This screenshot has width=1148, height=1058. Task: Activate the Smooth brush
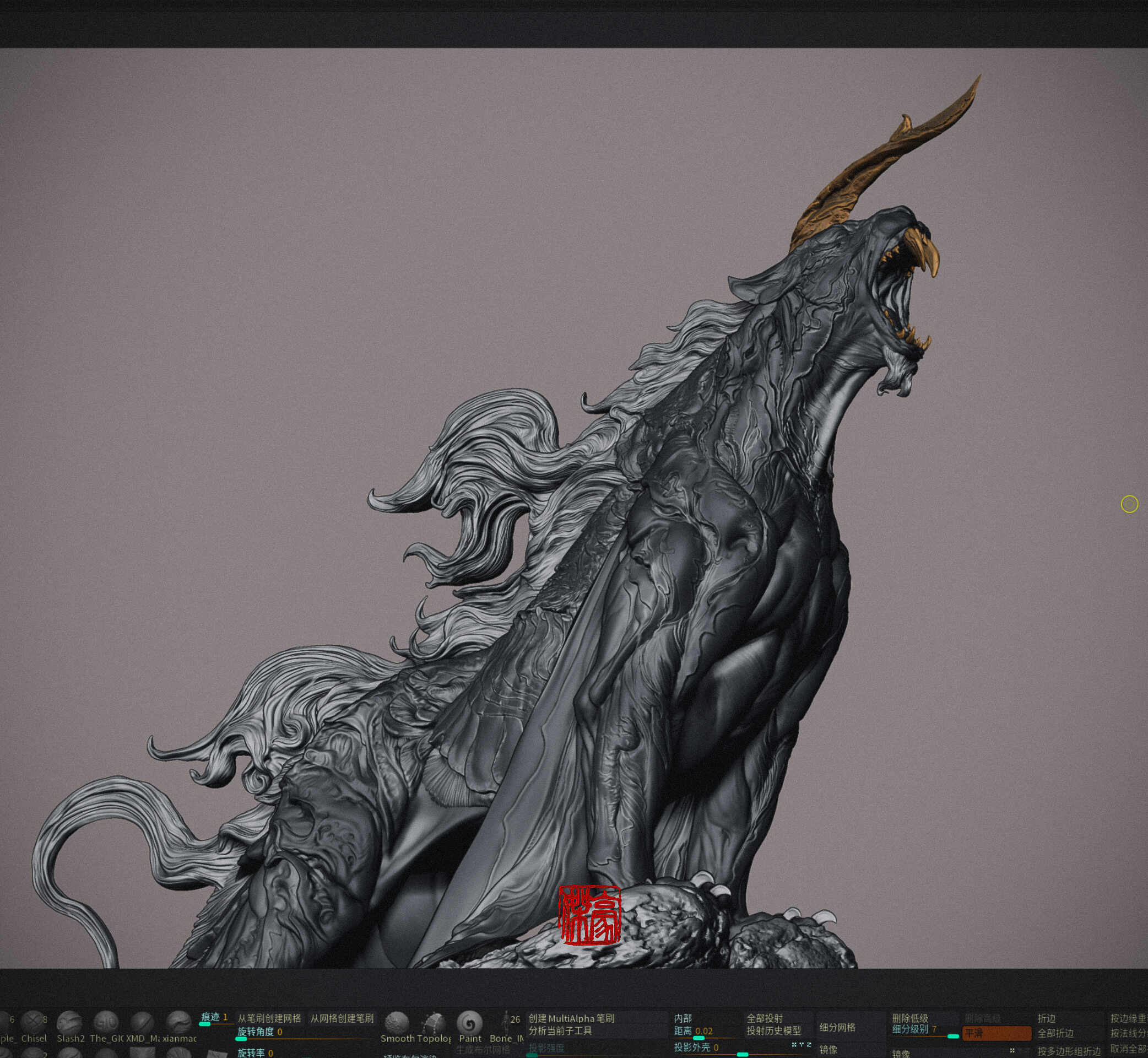[x=397, y=1023]
